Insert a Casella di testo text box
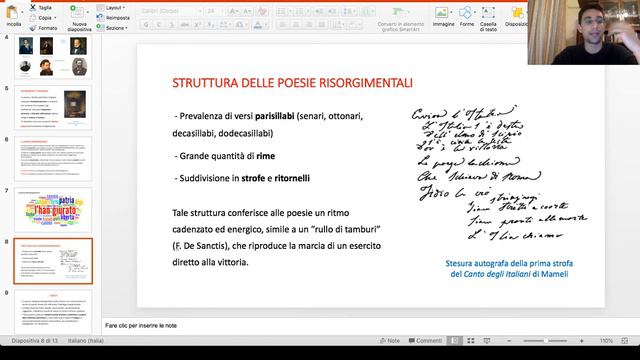The width and height of the screenshot is (640, 360). (488, 19)
